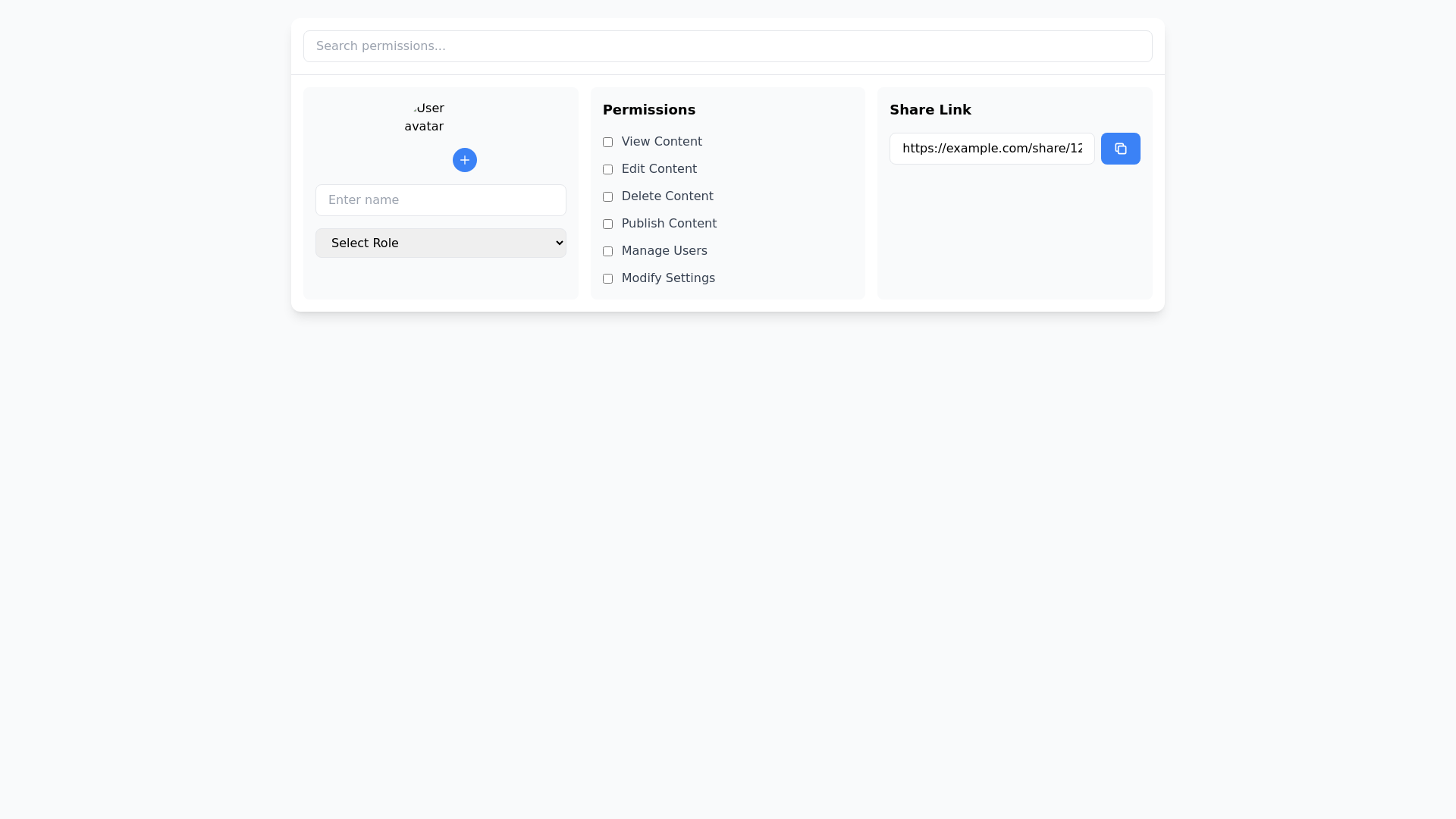Click the Permissions section heading
Image resolution: width=1456 pixels, height=819 pixels.
pyautogui.click(x=648, y=110)
